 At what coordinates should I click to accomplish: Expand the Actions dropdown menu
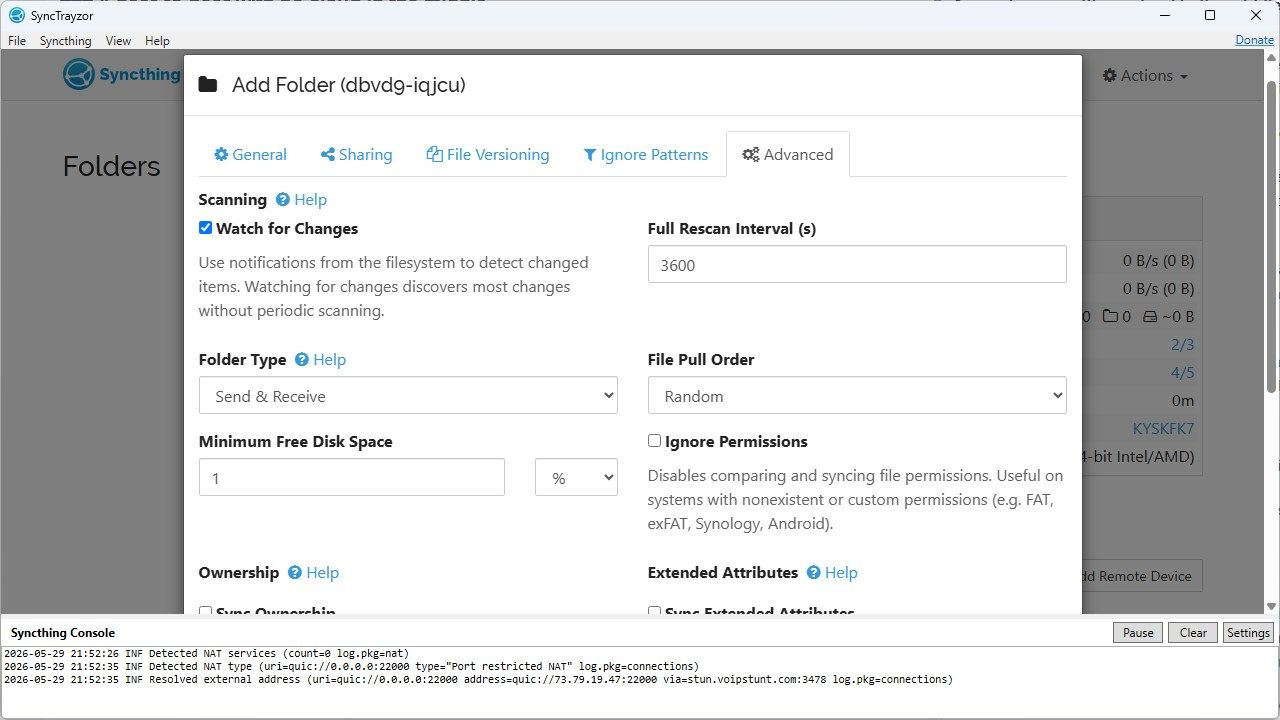(1145, 76)
